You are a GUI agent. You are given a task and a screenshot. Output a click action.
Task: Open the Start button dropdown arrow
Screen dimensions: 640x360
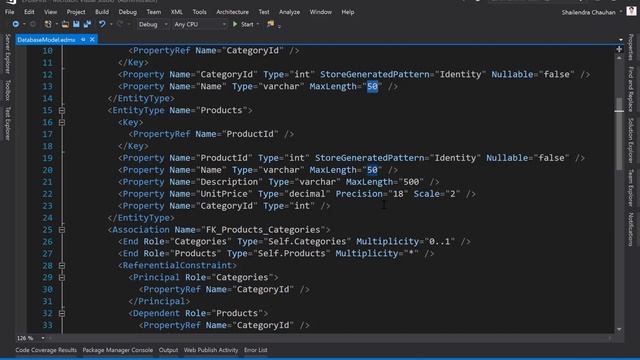[x=258, y=24]
